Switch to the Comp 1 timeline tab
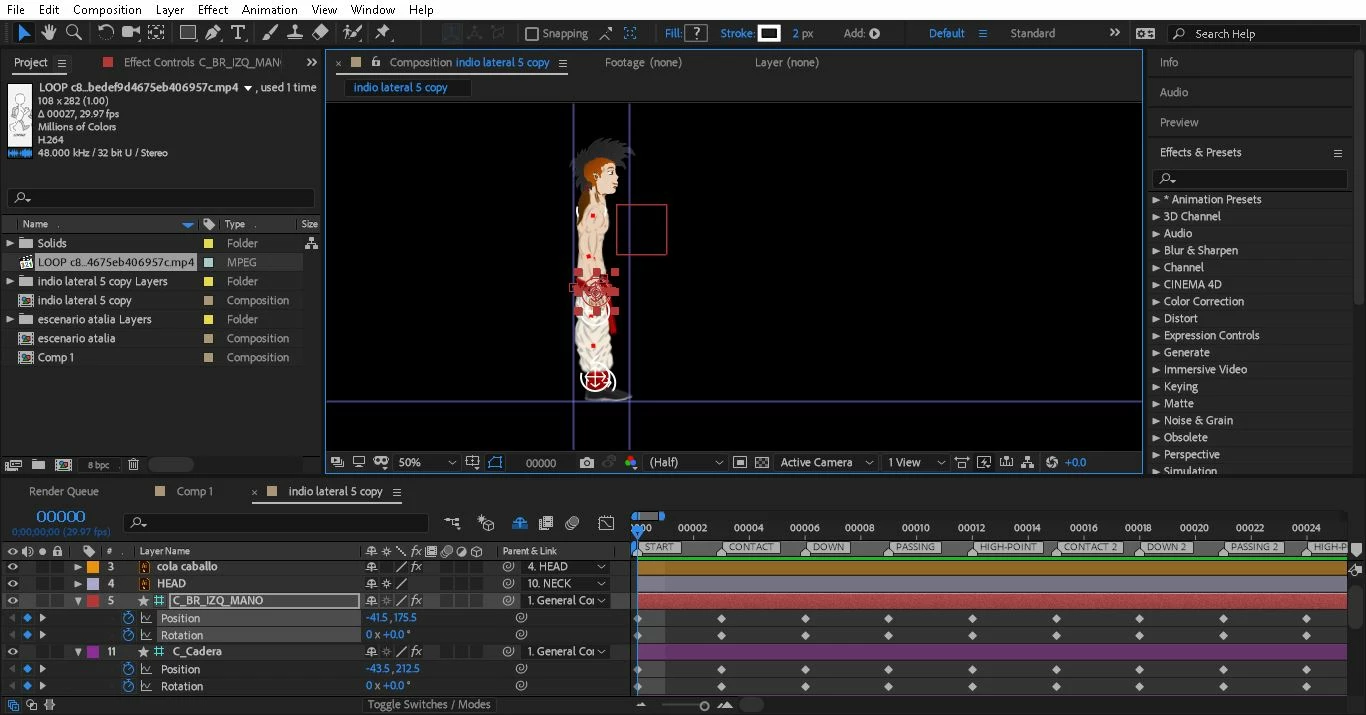 194,492
